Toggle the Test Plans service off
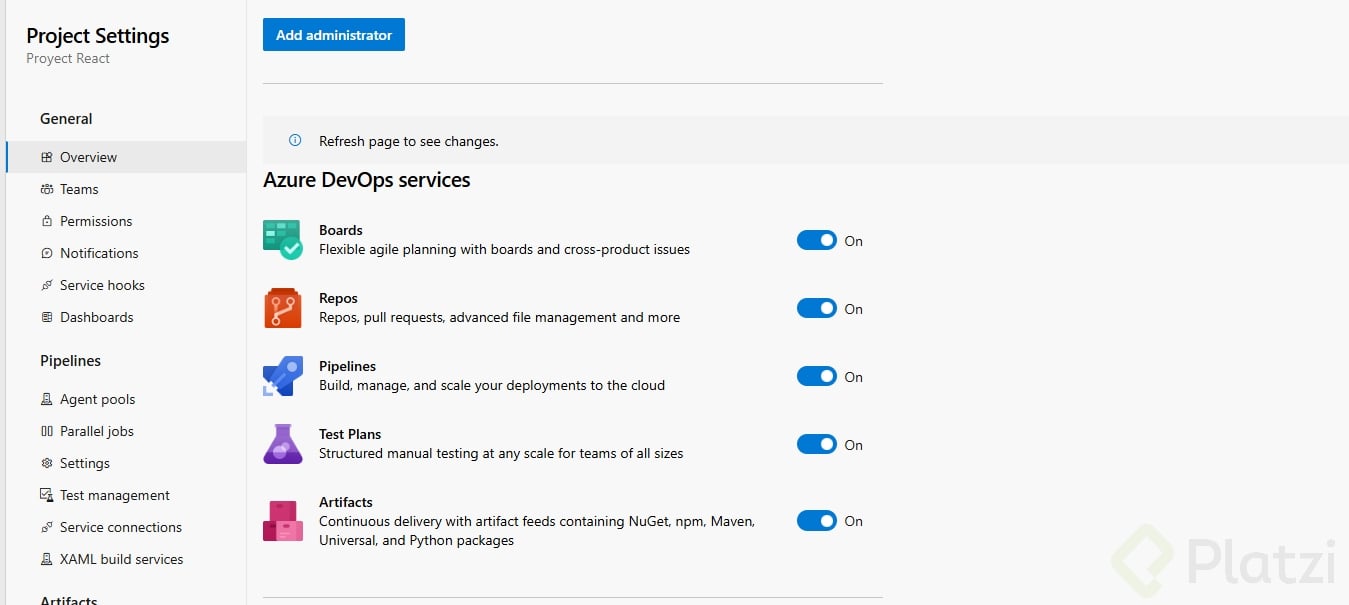 coord(816,445)
